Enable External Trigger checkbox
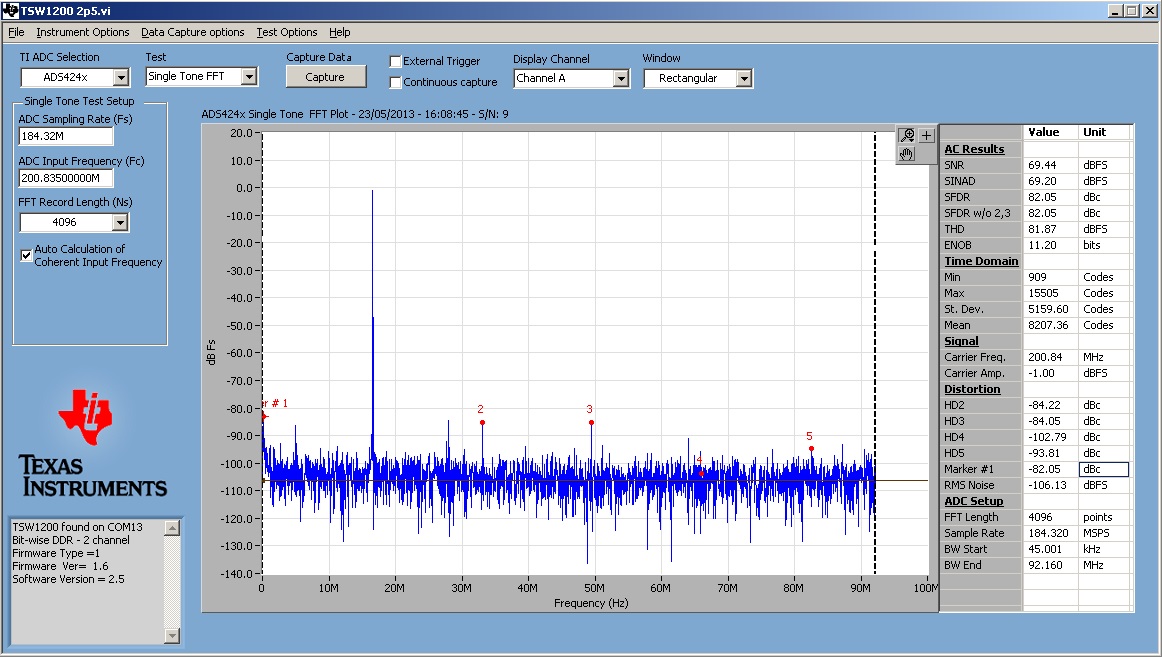 tap(396, 61)
